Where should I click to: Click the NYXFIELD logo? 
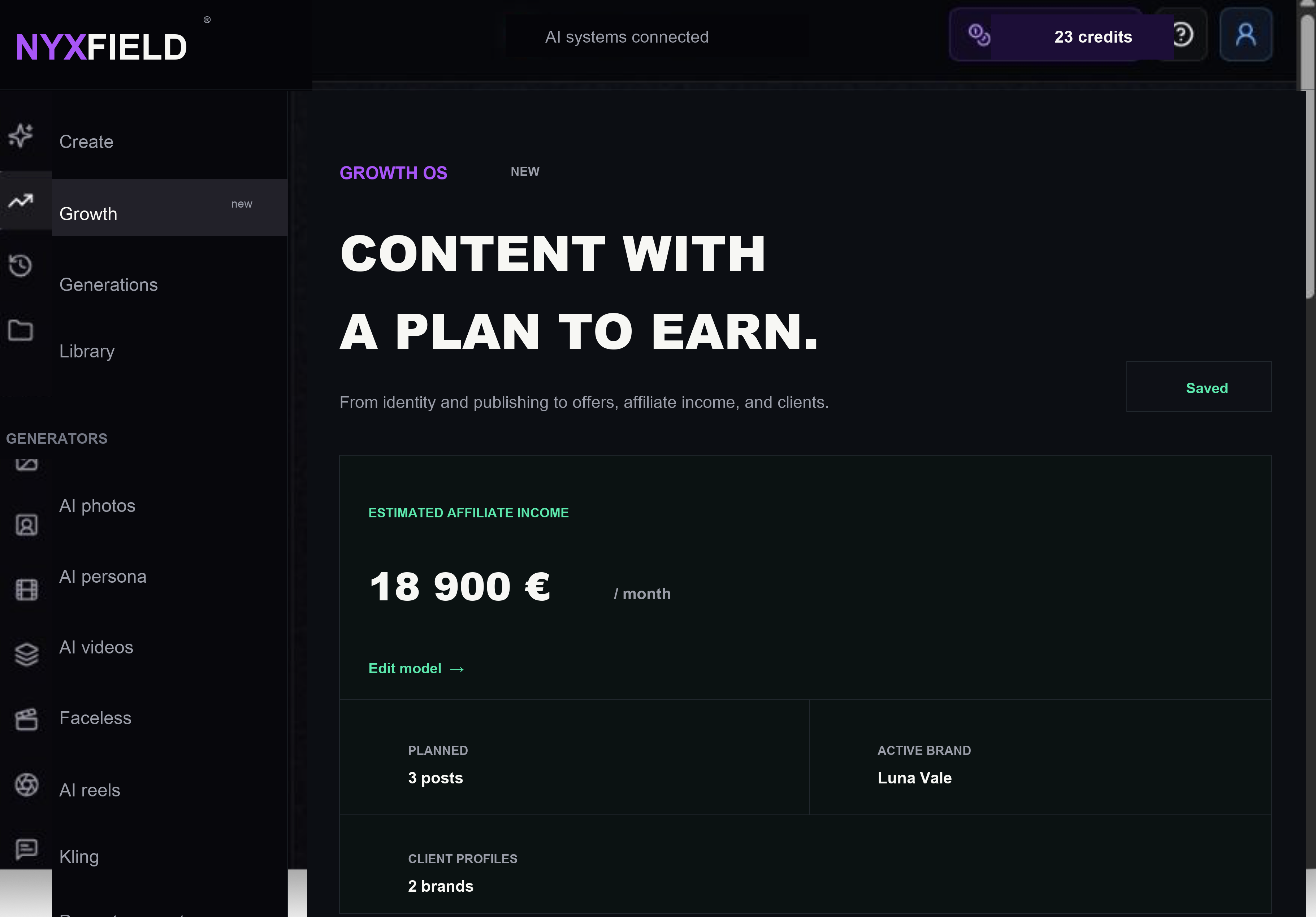click(x=101, y=47)
